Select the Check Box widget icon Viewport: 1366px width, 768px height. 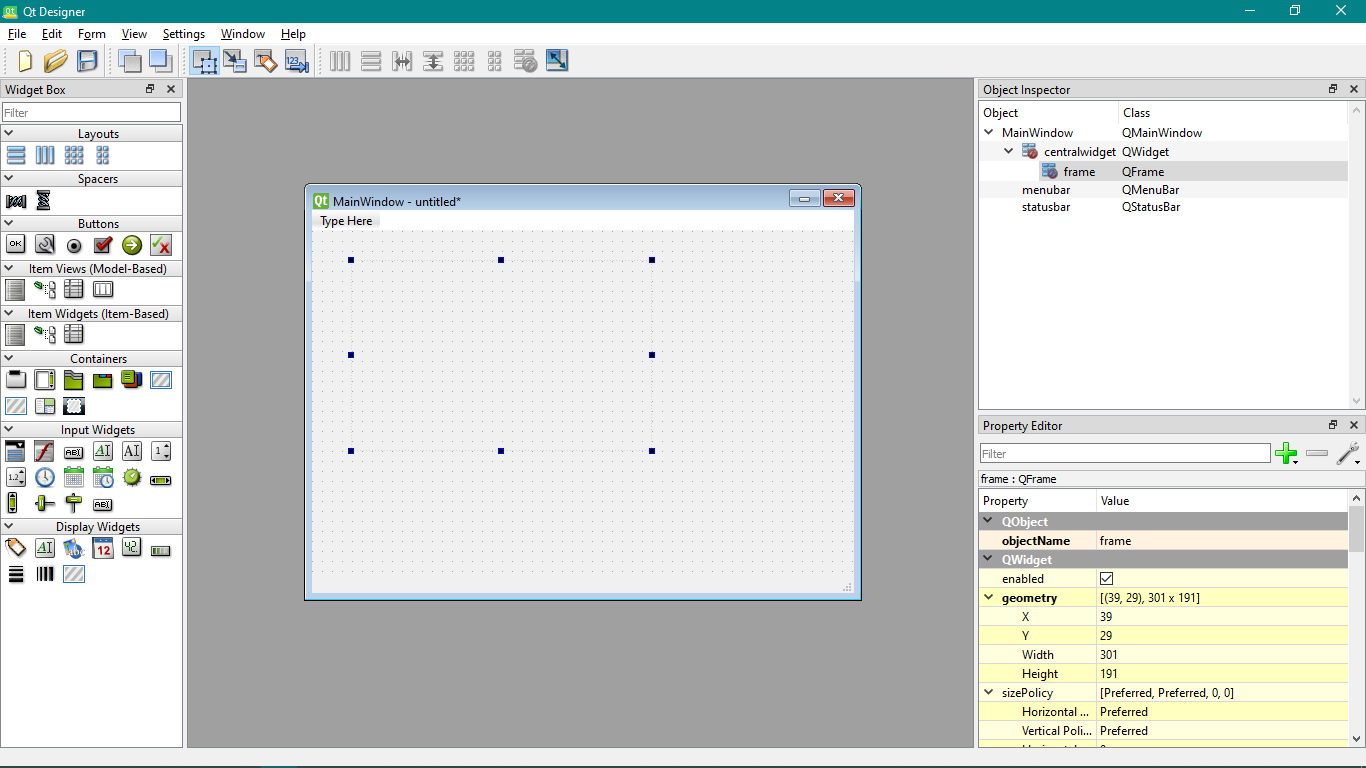click(103, 245)
